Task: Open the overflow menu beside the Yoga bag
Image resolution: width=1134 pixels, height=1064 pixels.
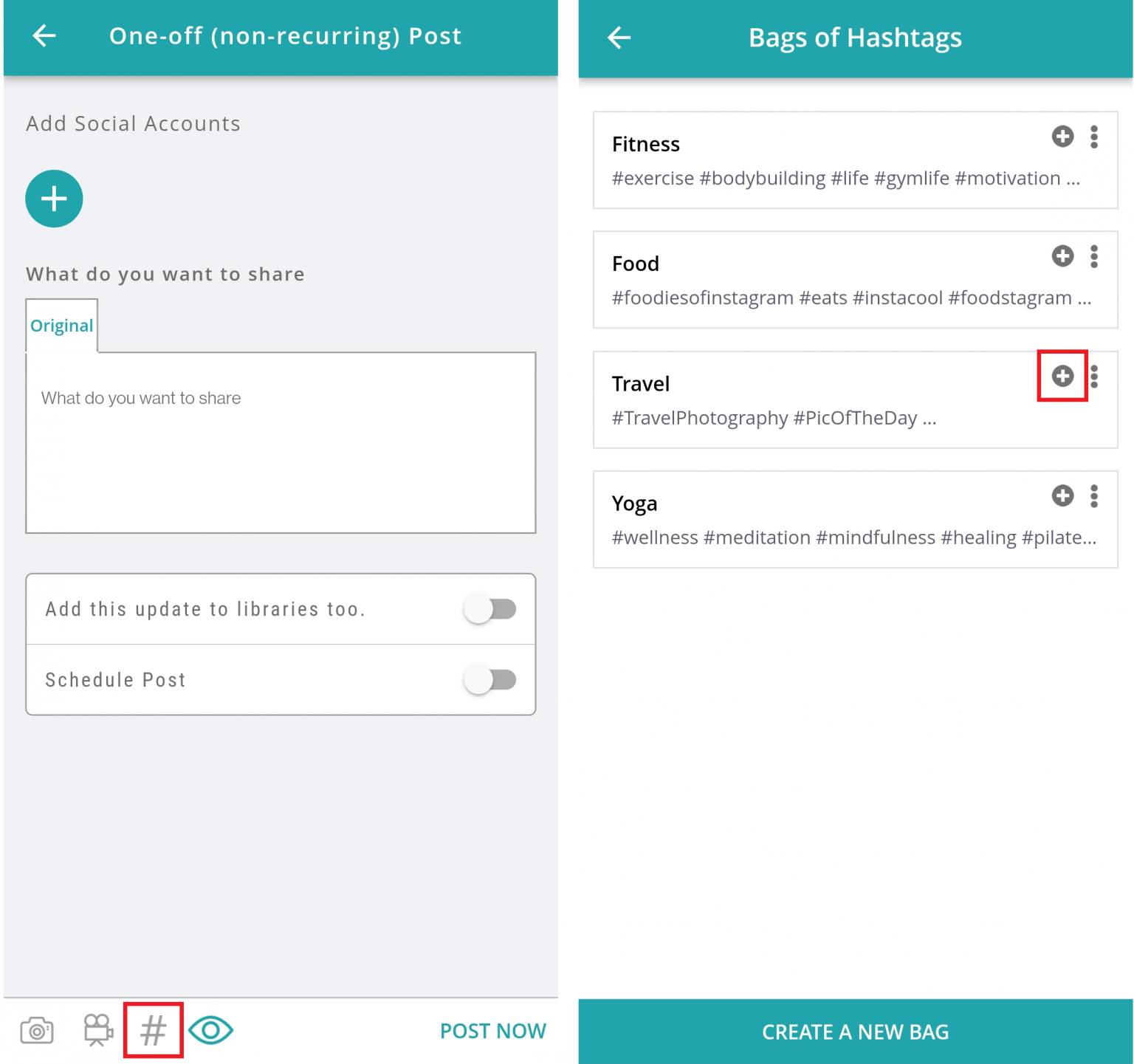Action: click(1094, 495)
